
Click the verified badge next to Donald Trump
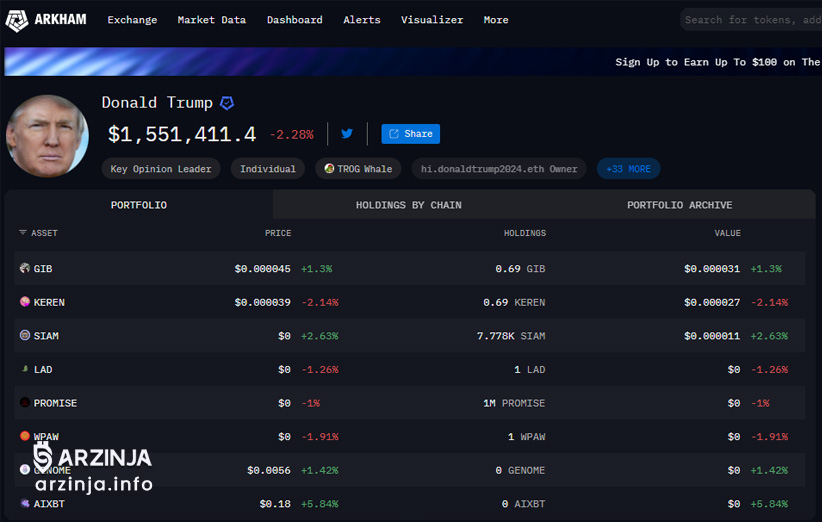pyautogui.click(x=227, y=103)
